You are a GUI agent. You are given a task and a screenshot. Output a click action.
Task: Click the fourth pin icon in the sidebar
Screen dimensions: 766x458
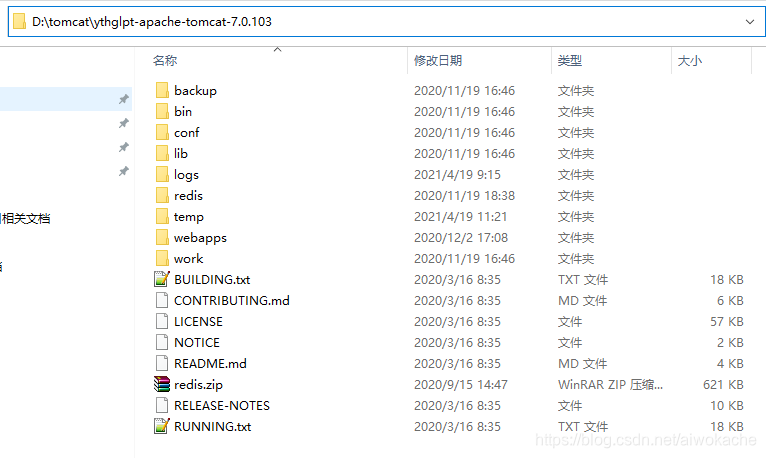coord(124,171)
